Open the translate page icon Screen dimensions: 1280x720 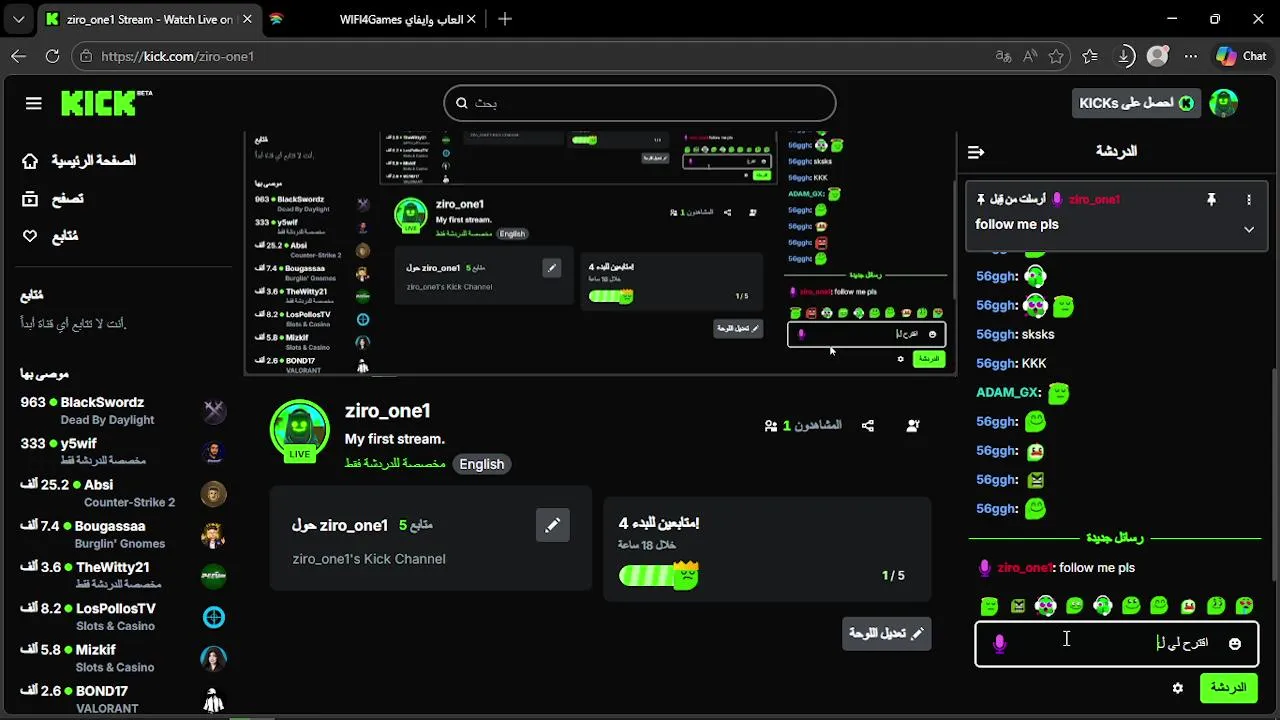click(x=1002, y=56)
